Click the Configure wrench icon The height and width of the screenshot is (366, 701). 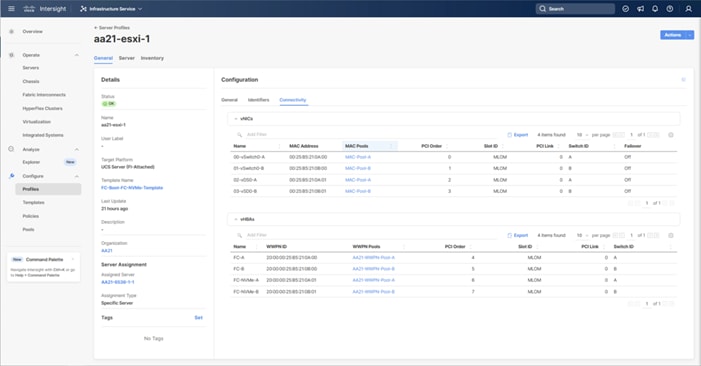[12, 176]
